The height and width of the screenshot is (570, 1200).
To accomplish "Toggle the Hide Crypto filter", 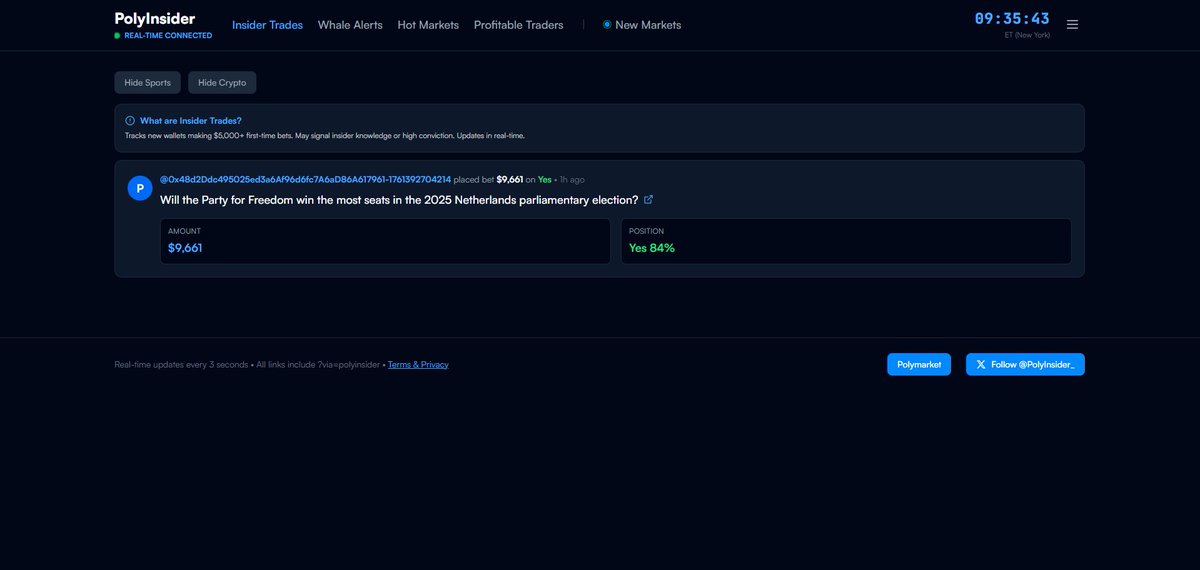I will tap(222, 83).
